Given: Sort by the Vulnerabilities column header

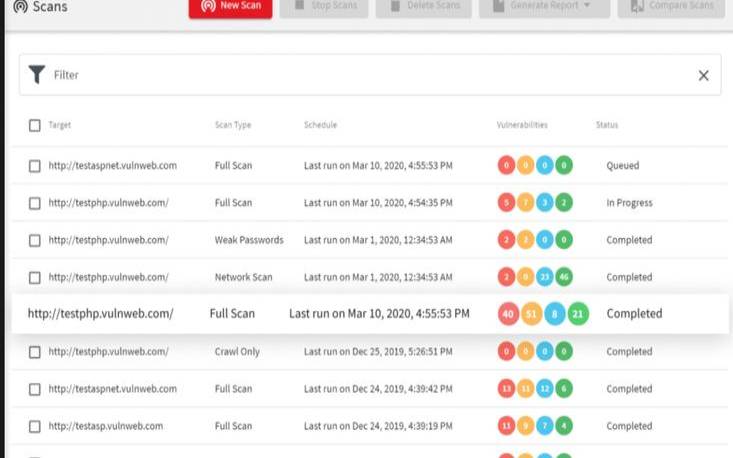Looking at the screenshot, I should coord(522,125).
